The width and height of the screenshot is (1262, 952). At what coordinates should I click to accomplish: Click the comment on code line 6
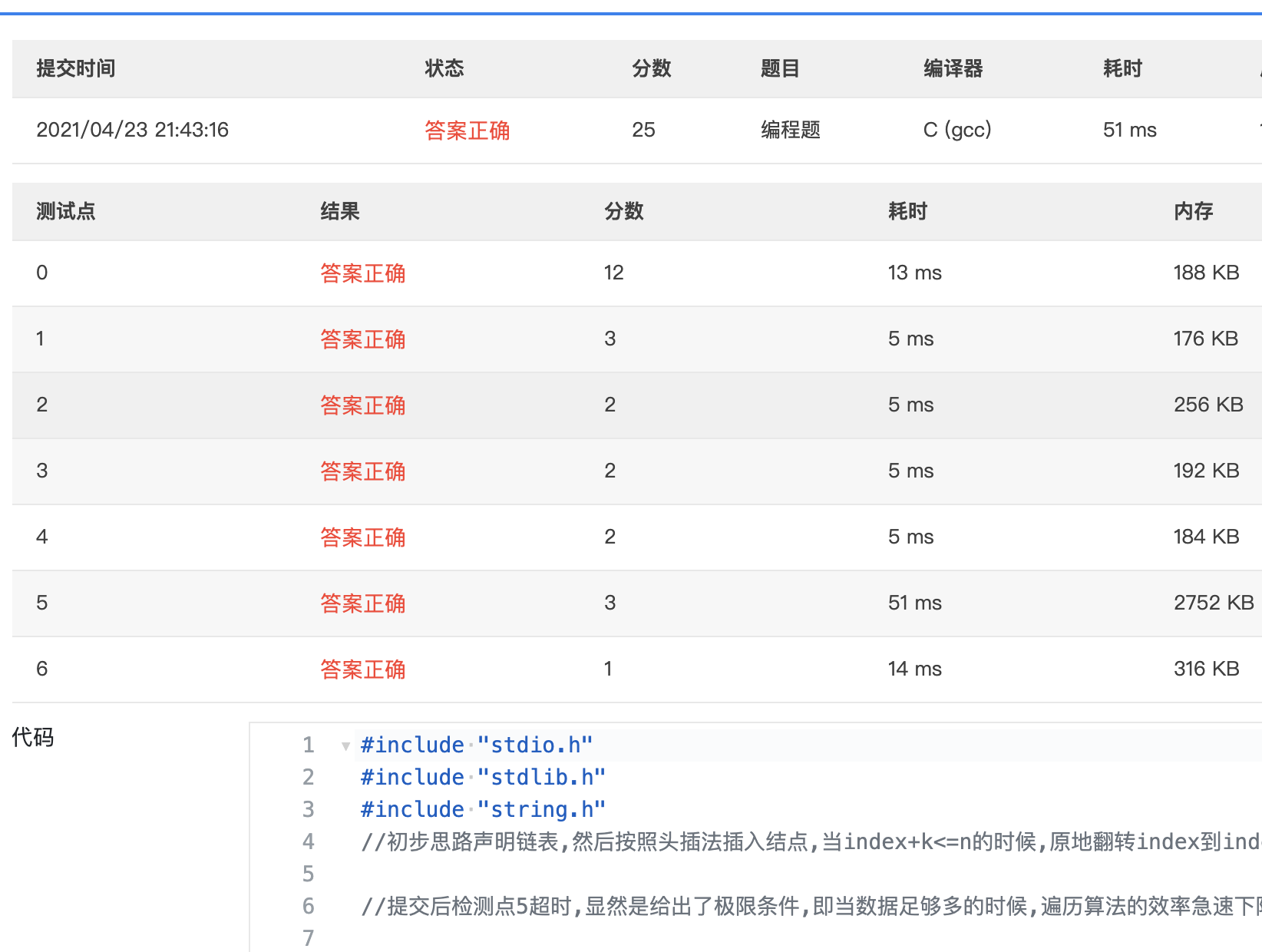coord(811,906)
